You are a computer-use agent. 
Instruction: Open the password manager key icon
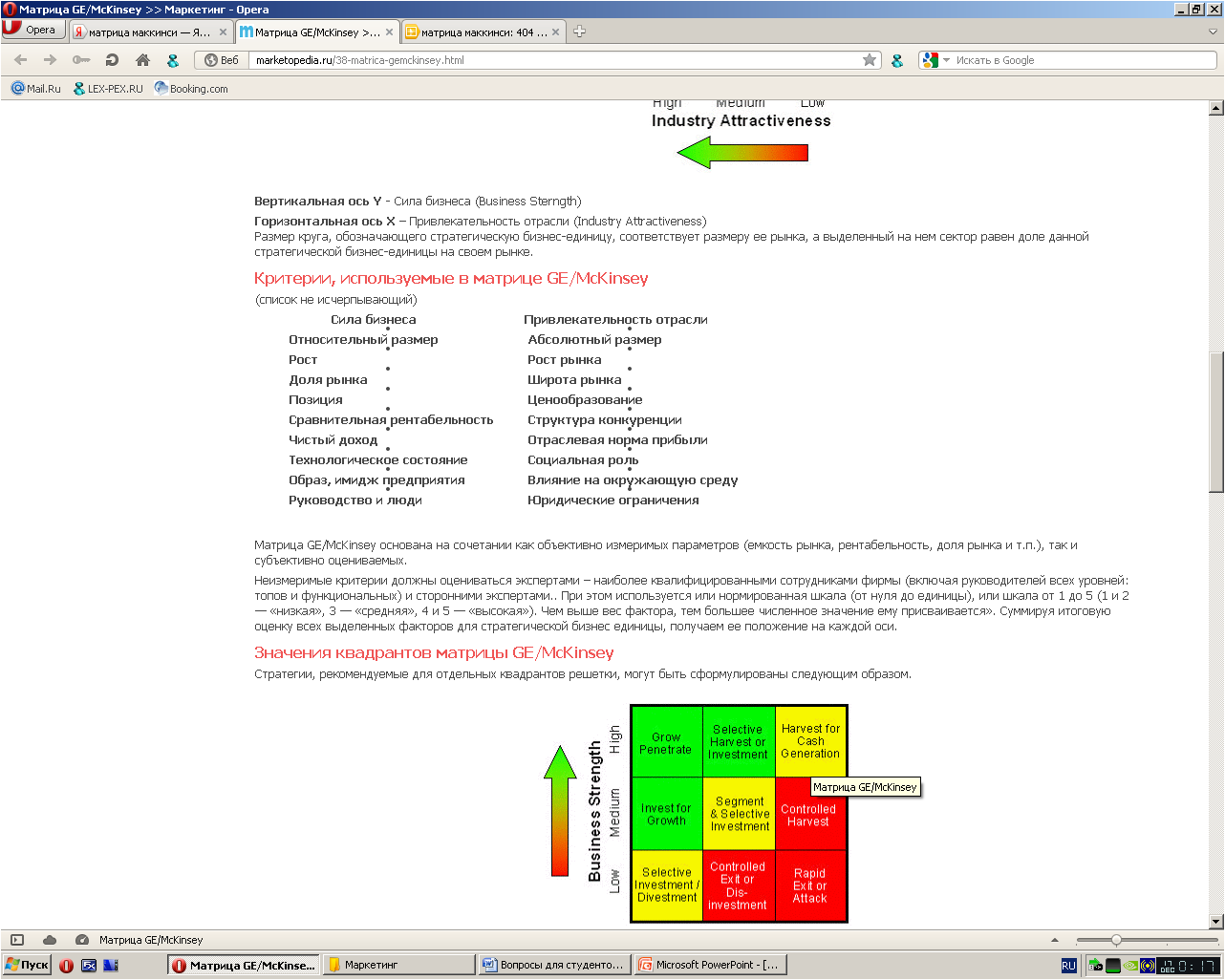tap(81, 60)
